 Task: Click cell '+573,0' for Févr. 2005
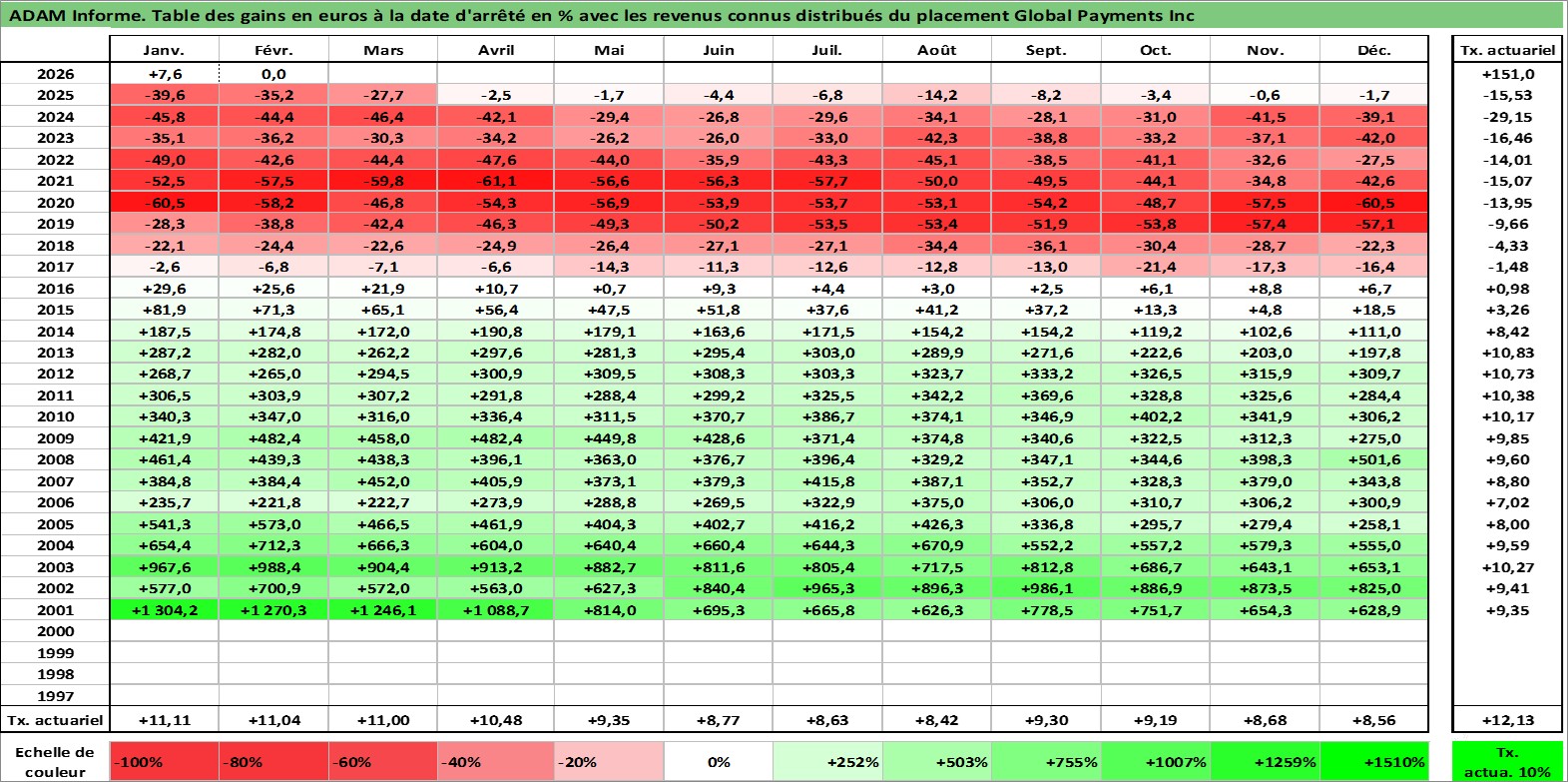click(273, 523)
